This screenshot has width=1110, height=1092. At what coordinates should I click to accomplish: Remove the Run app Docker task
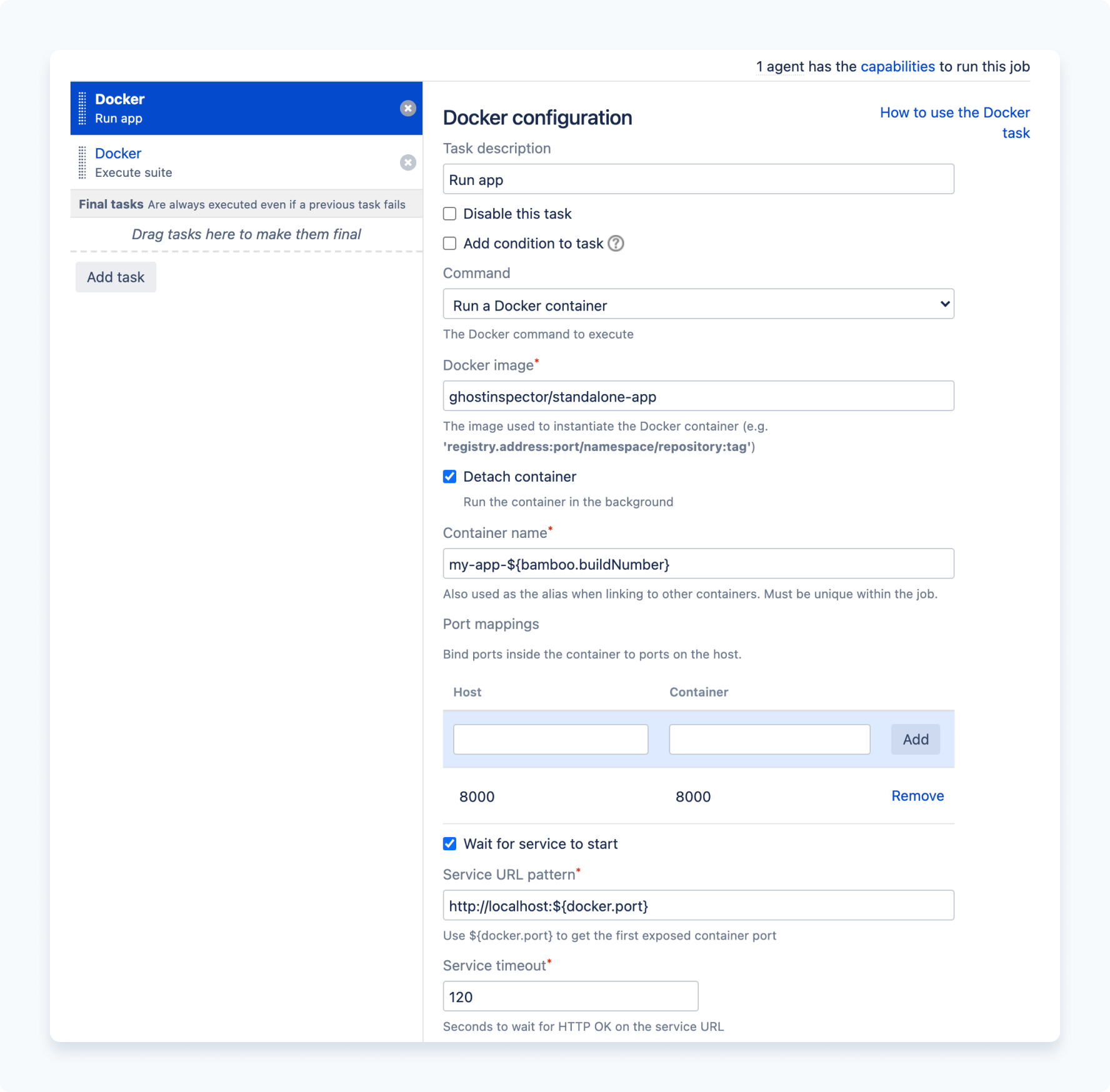(408, 108)
